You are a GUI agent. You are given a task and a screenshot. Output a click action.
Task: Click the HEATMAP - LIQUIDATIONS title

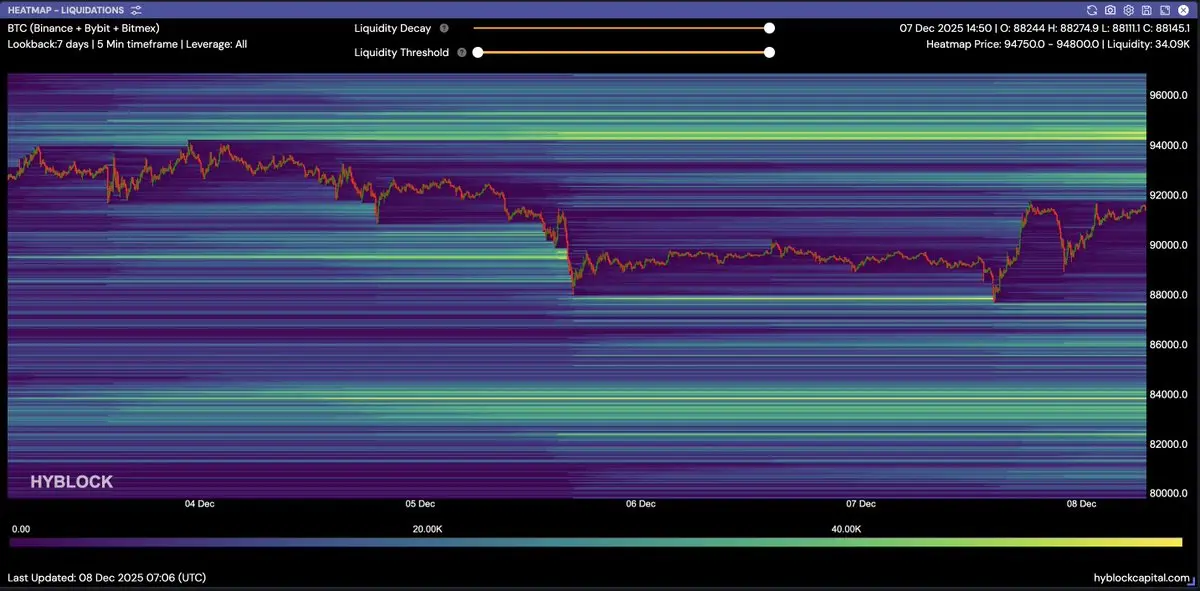click(x=65, y=9)
